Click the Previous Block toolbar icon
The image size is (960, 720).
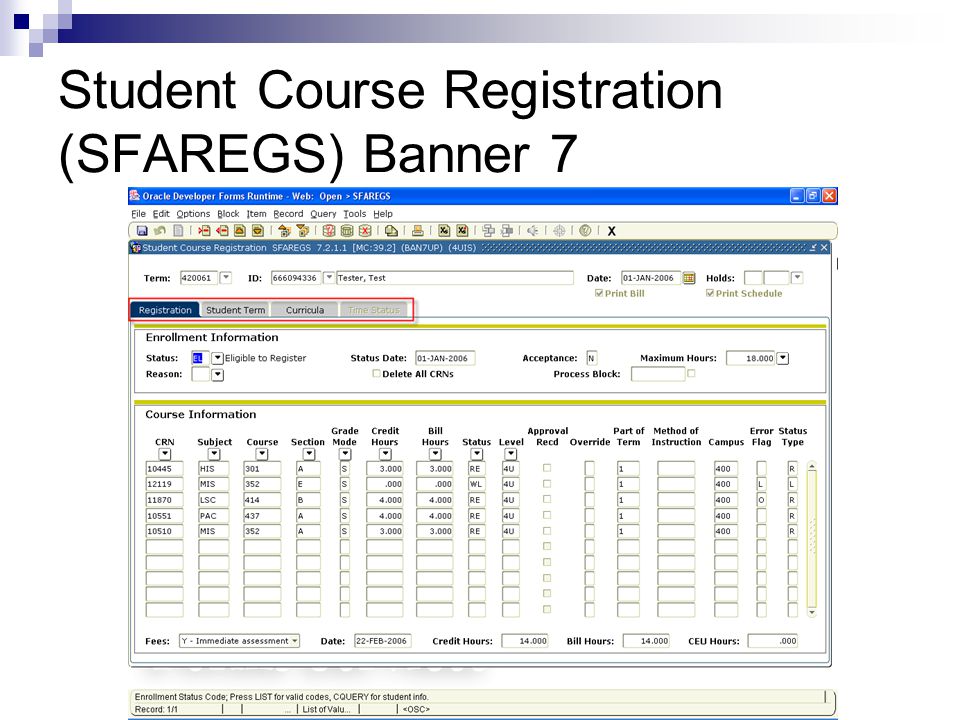pos(284,231)
